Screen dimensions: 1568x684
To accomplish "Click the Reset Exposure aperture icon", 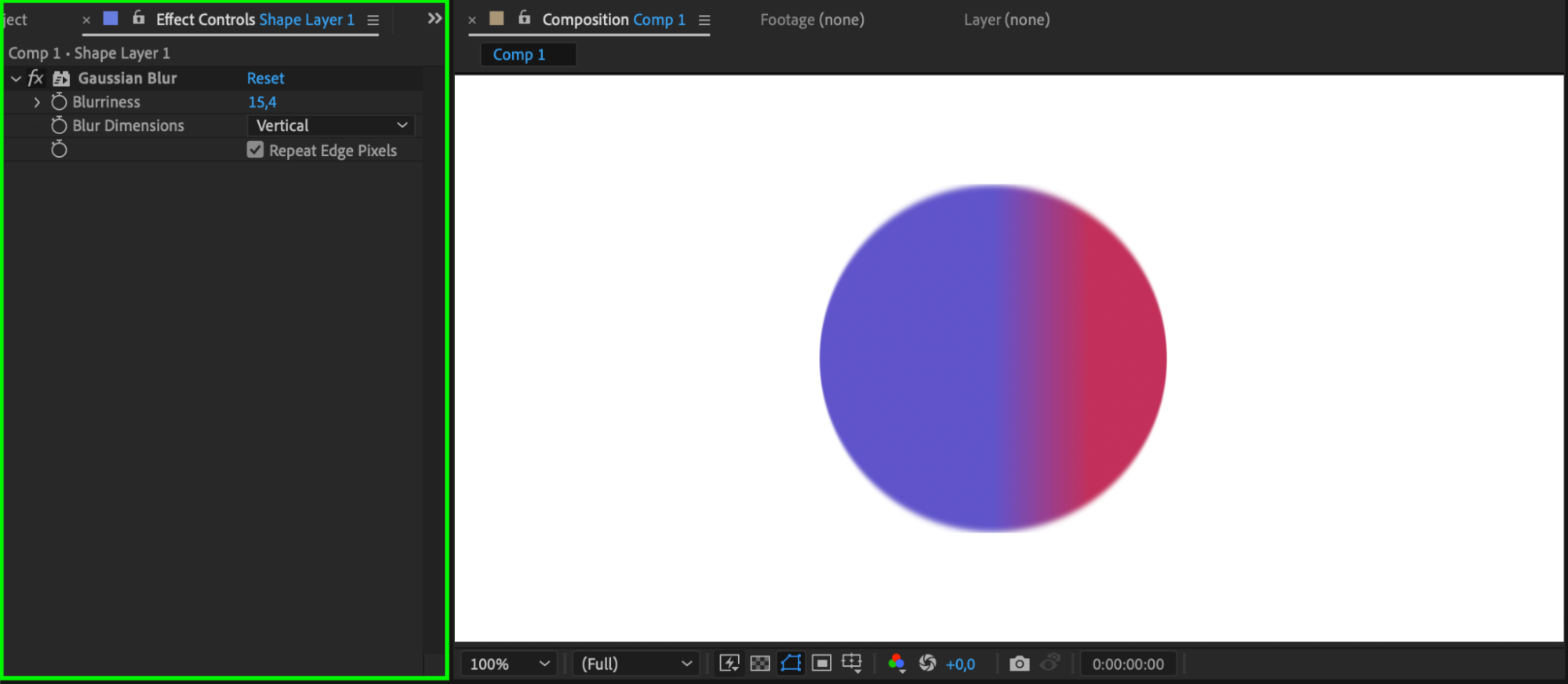I will click(927, 664).
